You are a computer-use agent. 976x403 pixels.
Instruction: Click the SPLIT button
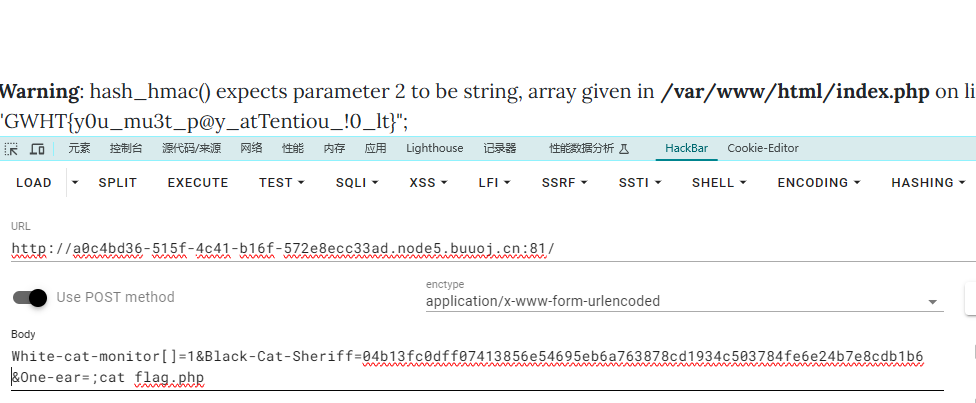tap(118, 183)
